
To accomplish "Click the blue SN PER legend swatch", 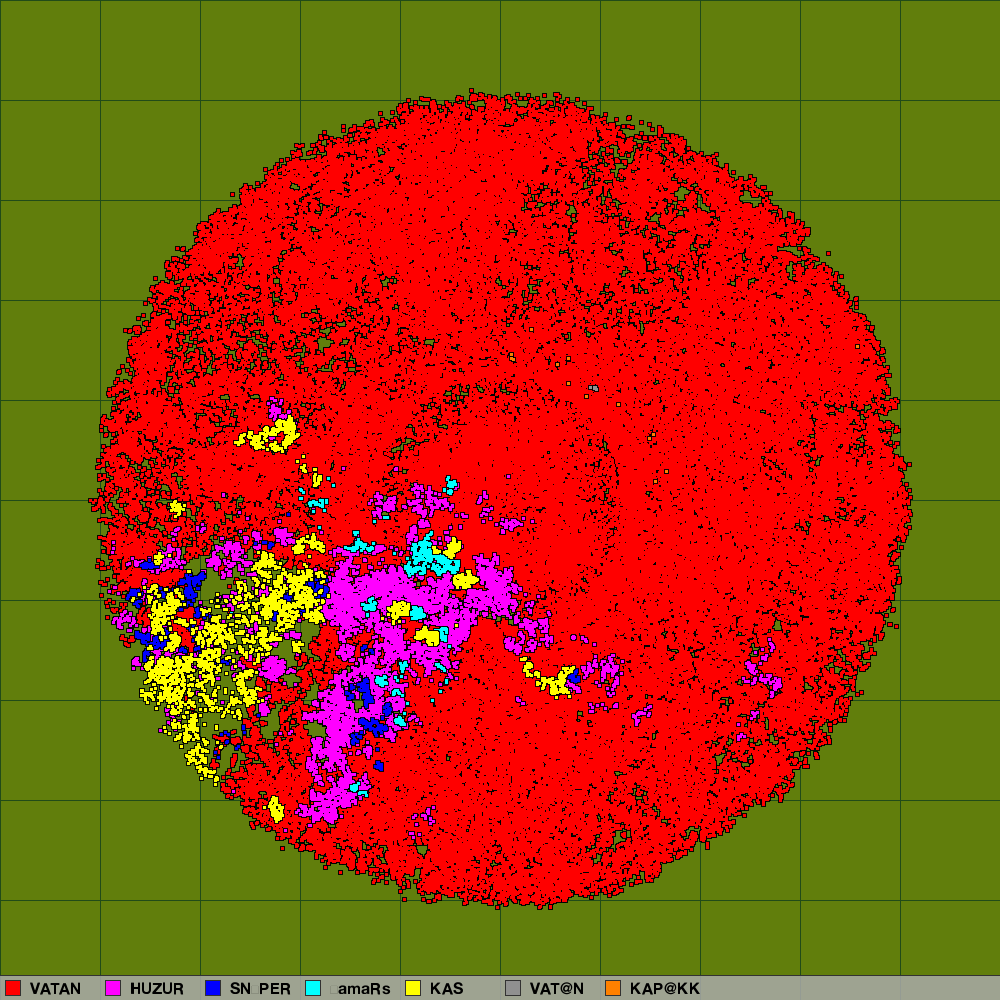I will pos(213,988).
